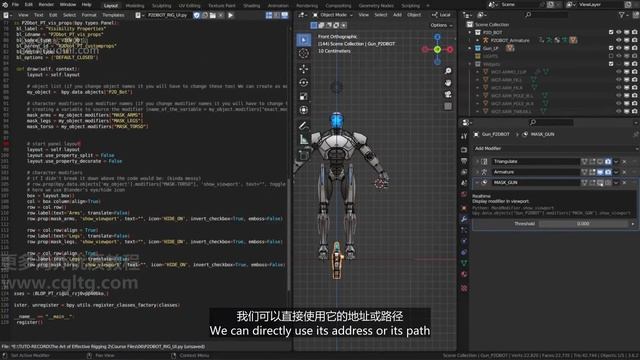Open the Object Data properties tab
Image resolution: width=640 pixels, height=360 pixels.
pos(464,263)
